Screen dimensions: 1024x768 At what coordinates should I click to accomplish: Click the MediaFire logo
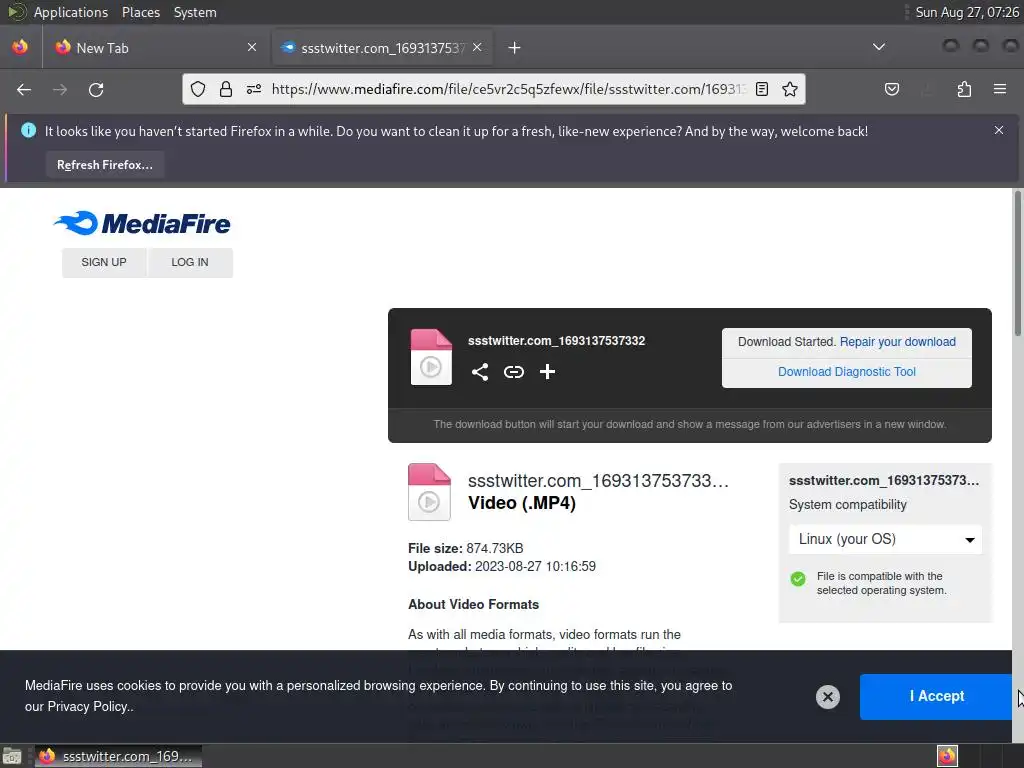point(142,223)
